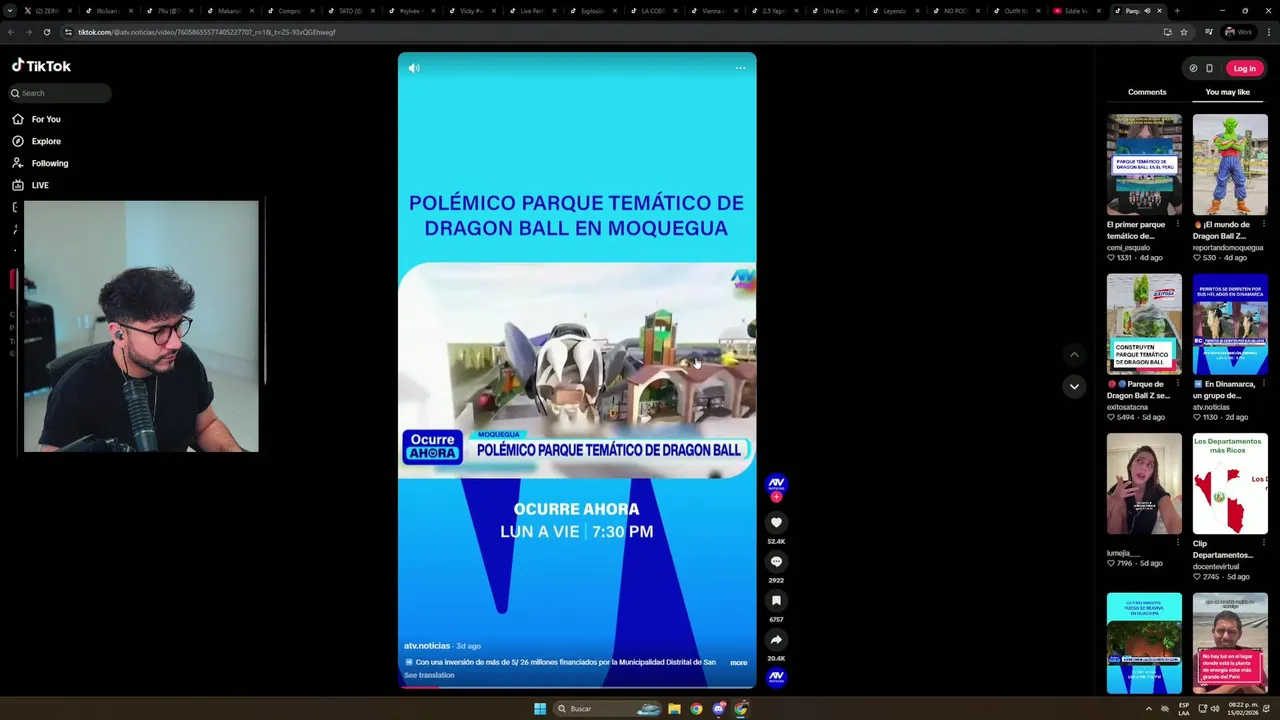This screenshot has height=720, width=1280.
Task: Open the LIVE section
Action: click(x=31, y=185)
